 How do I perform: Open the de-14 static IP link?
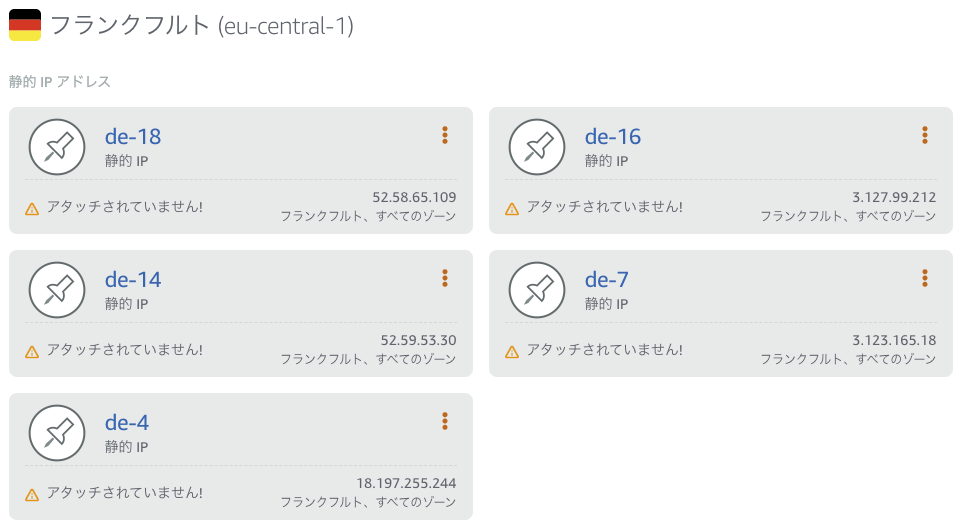pos(133,280)
